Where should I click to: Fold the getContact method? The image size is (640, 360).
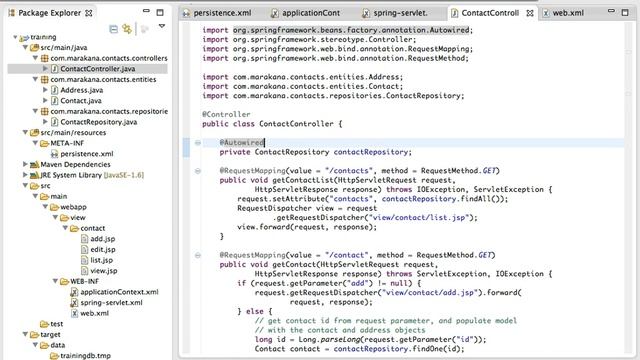[198, 255]
